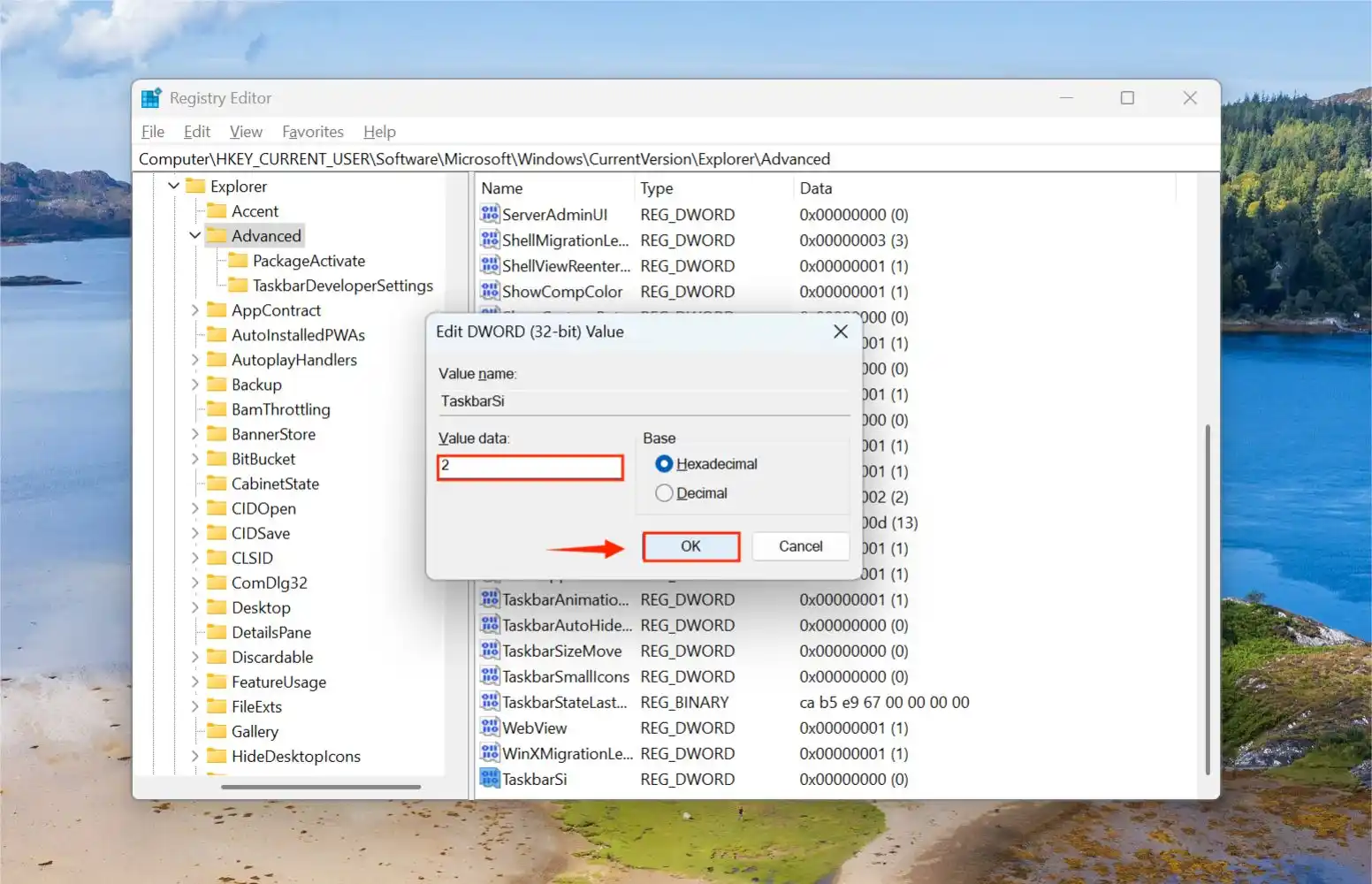This screenshot has height=884, width=1372.
Task: Open the Help menu
Action: [379, 131]
